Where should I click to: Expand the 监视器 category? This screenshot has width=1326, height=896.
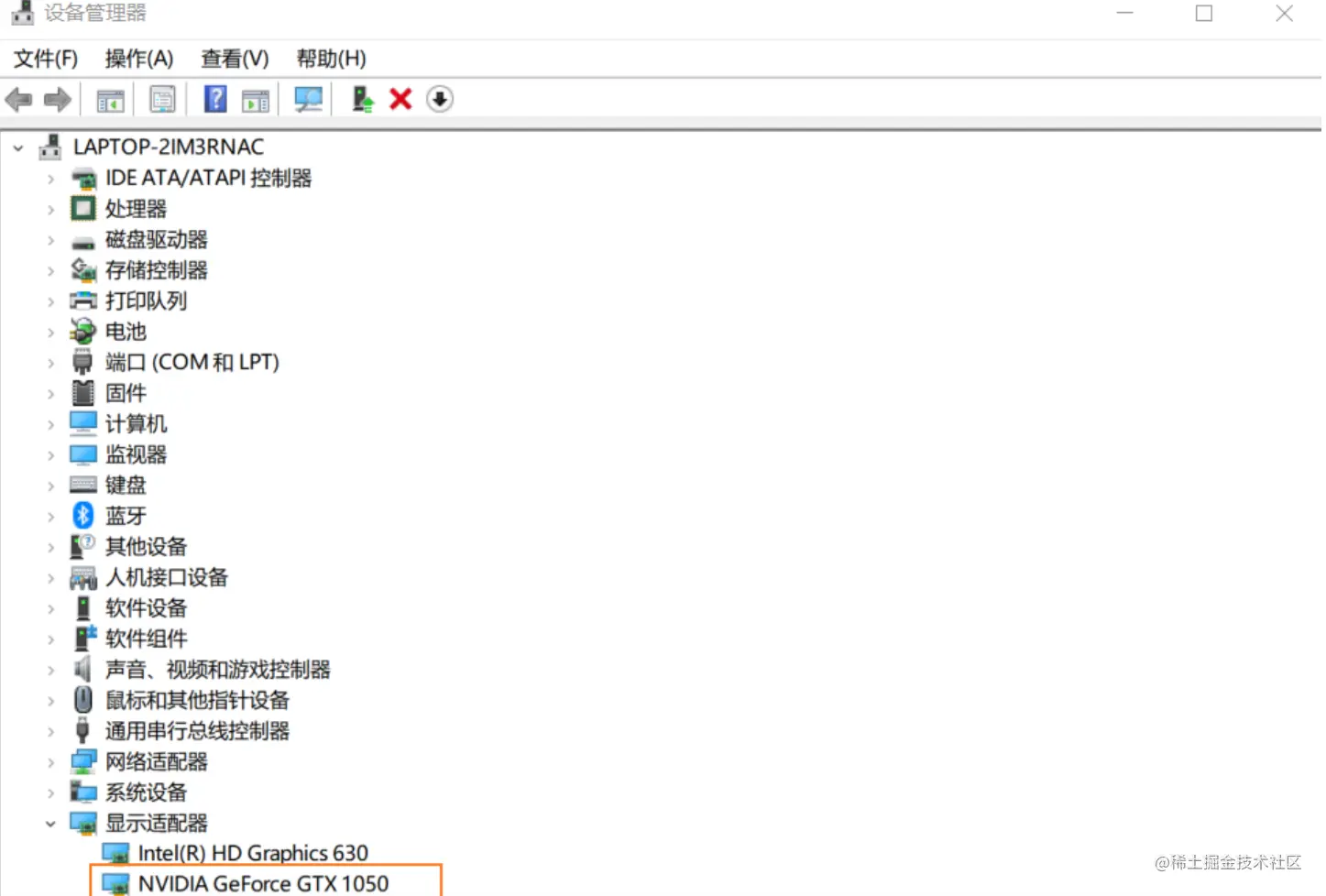(x=51, y=455)
